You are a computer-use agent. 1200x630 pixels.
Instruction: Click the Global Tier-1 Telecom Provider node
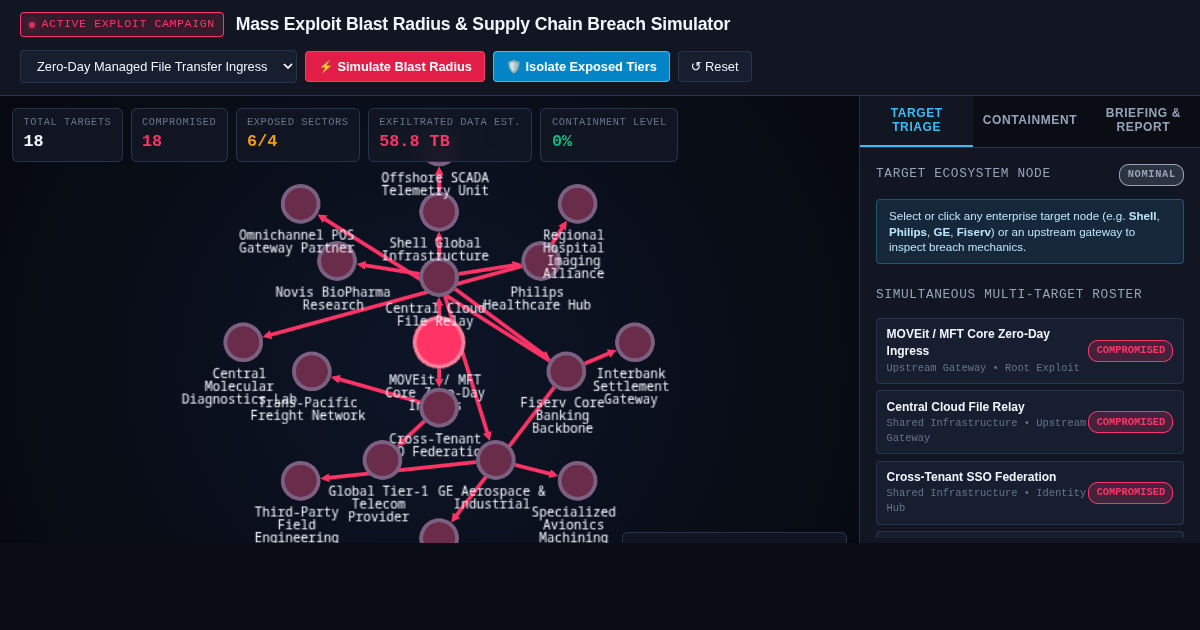click(x=382, y=460)
